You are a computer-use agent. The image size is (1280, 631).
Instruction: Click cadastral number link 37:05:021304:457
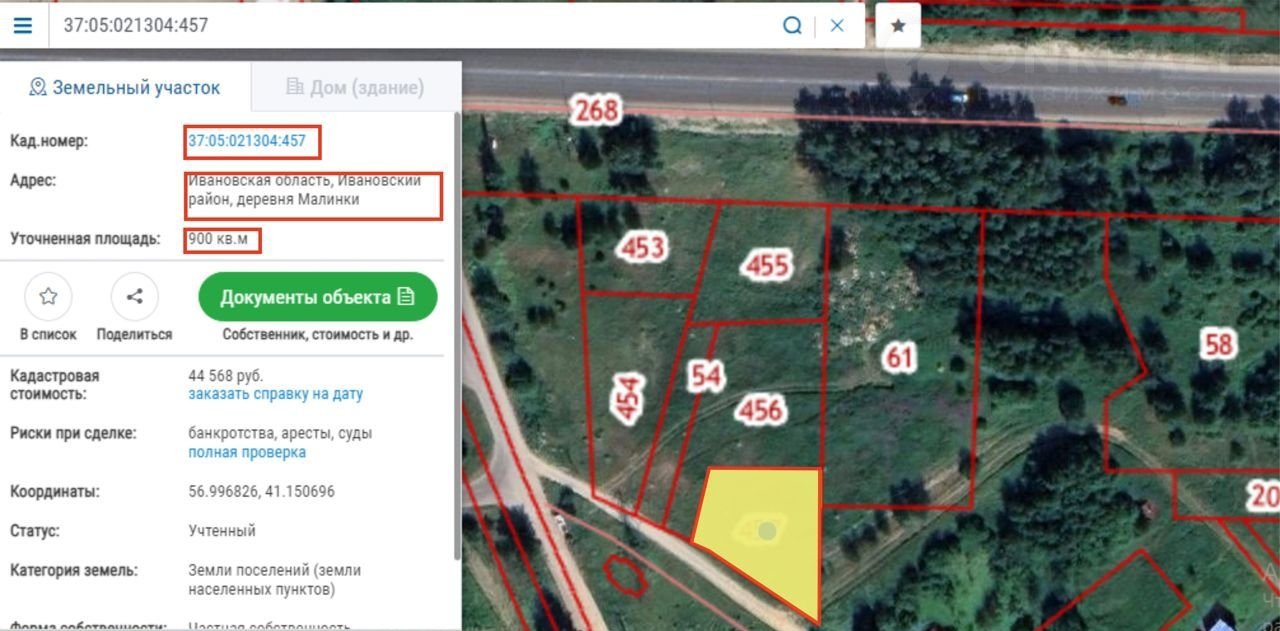click(x=247, y=141)
